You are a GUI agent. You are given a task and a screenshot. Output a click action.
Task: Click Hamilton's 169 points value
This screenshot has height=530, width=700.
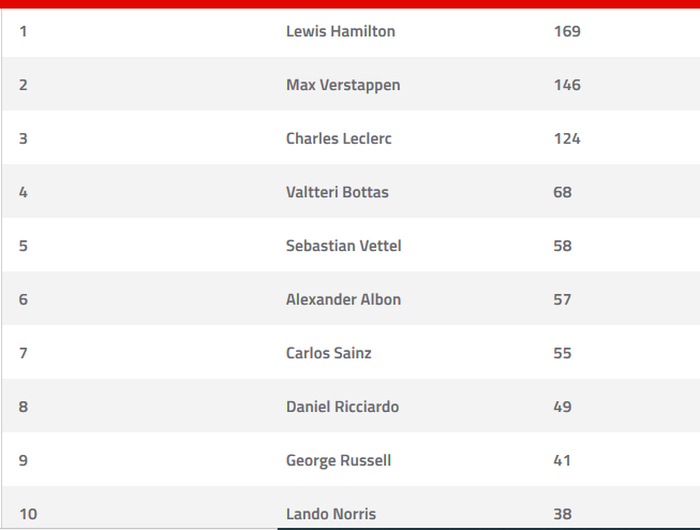[x=567, y=31]
